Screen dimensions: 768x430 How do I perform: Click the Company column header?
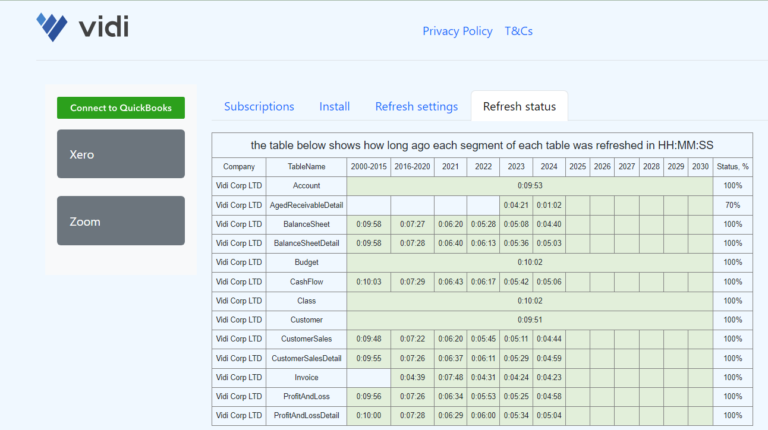click(x=239, y=166)
